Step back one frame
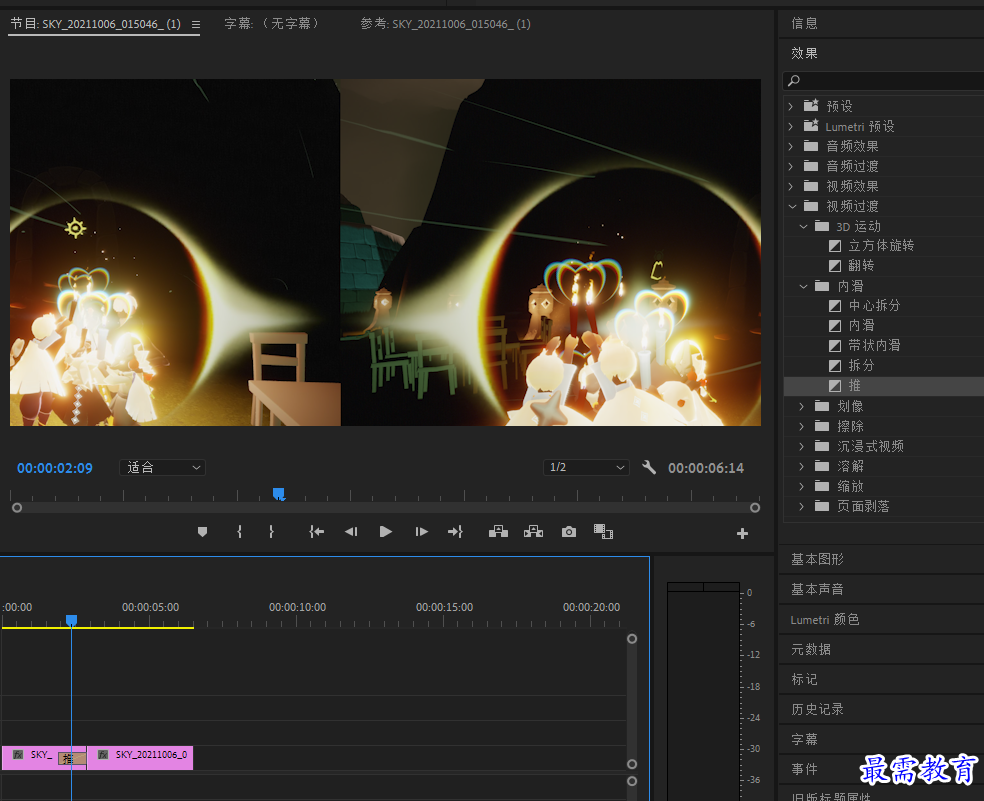 click(351, 532)
